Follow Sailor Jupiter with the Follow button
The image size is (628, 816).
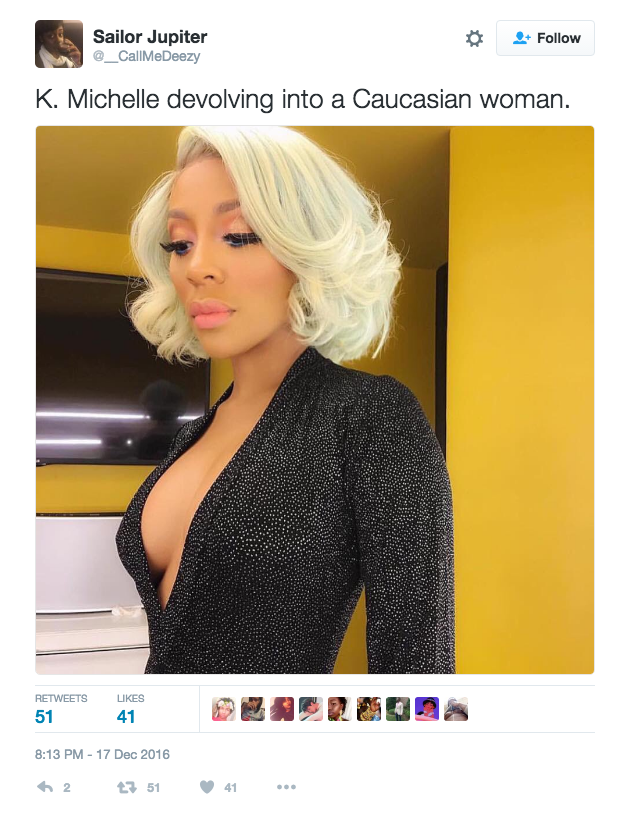tap(545, 38)
